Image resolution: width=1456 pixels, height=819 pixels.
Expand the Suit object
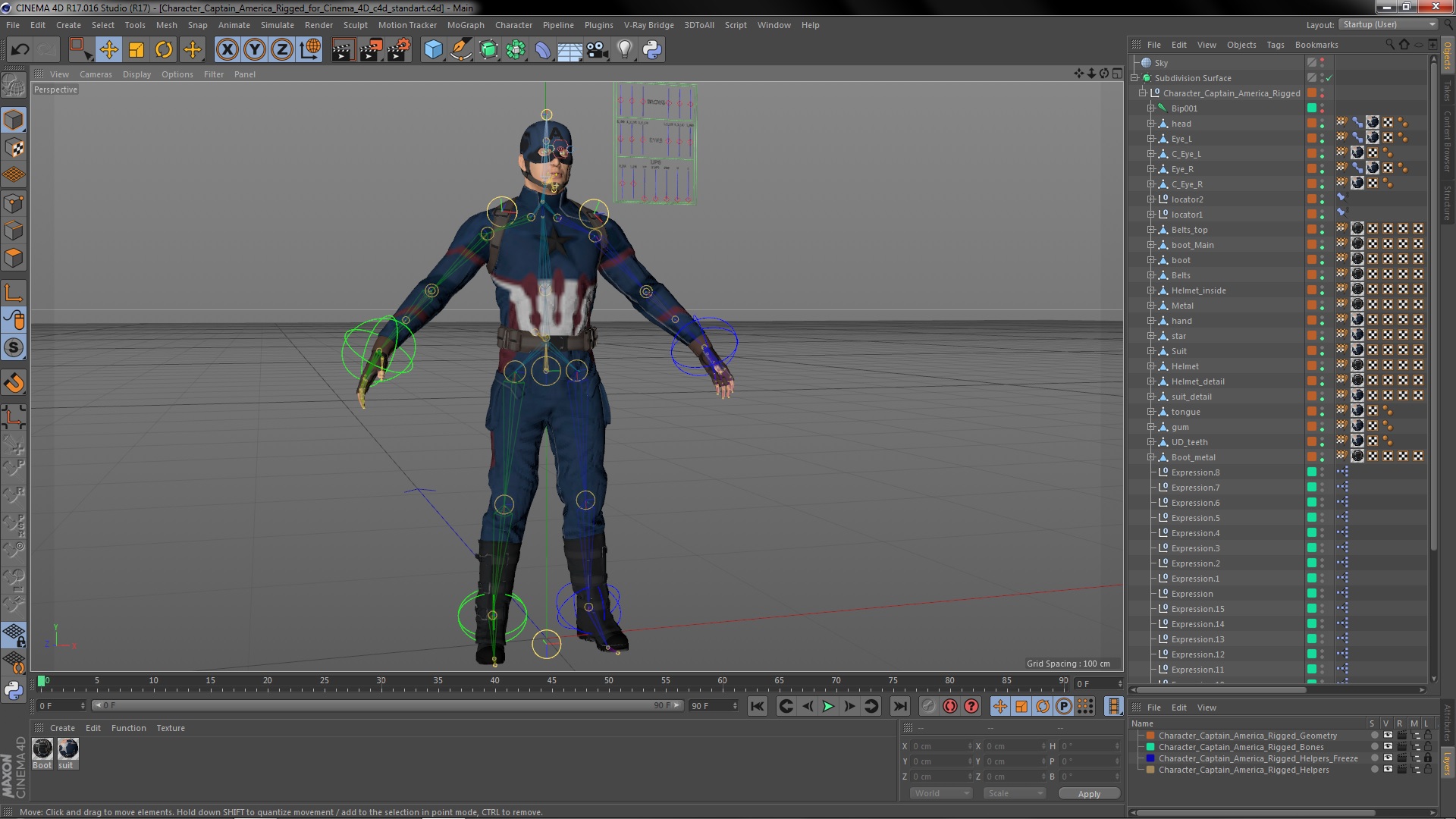click(x=1151, y=351)
